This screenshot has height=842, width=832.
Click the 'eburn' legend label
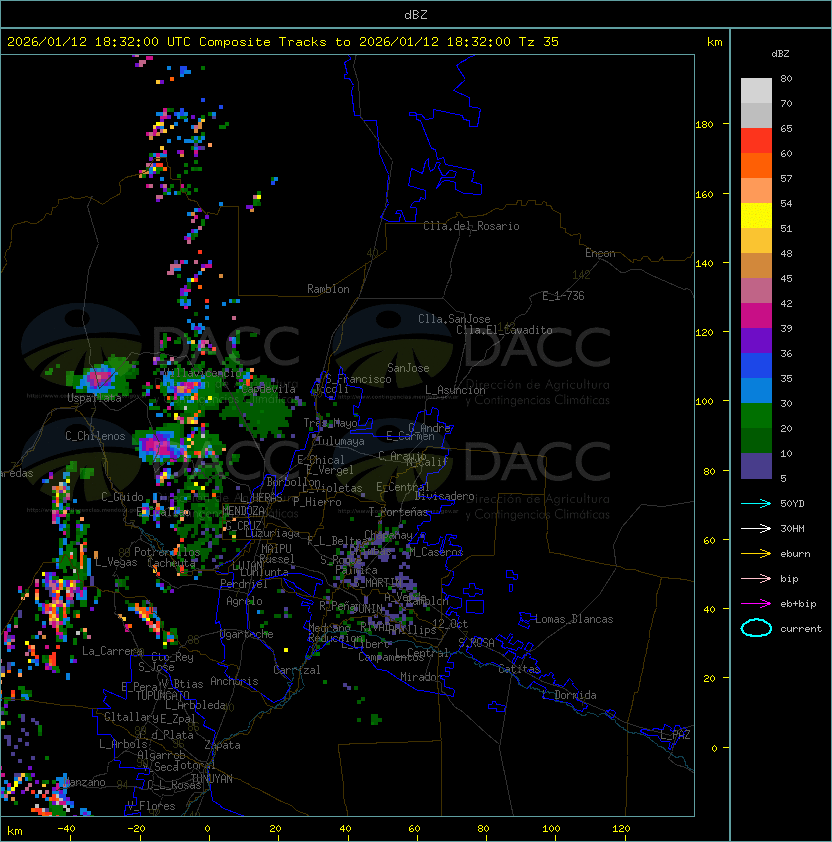click(795, 554)
